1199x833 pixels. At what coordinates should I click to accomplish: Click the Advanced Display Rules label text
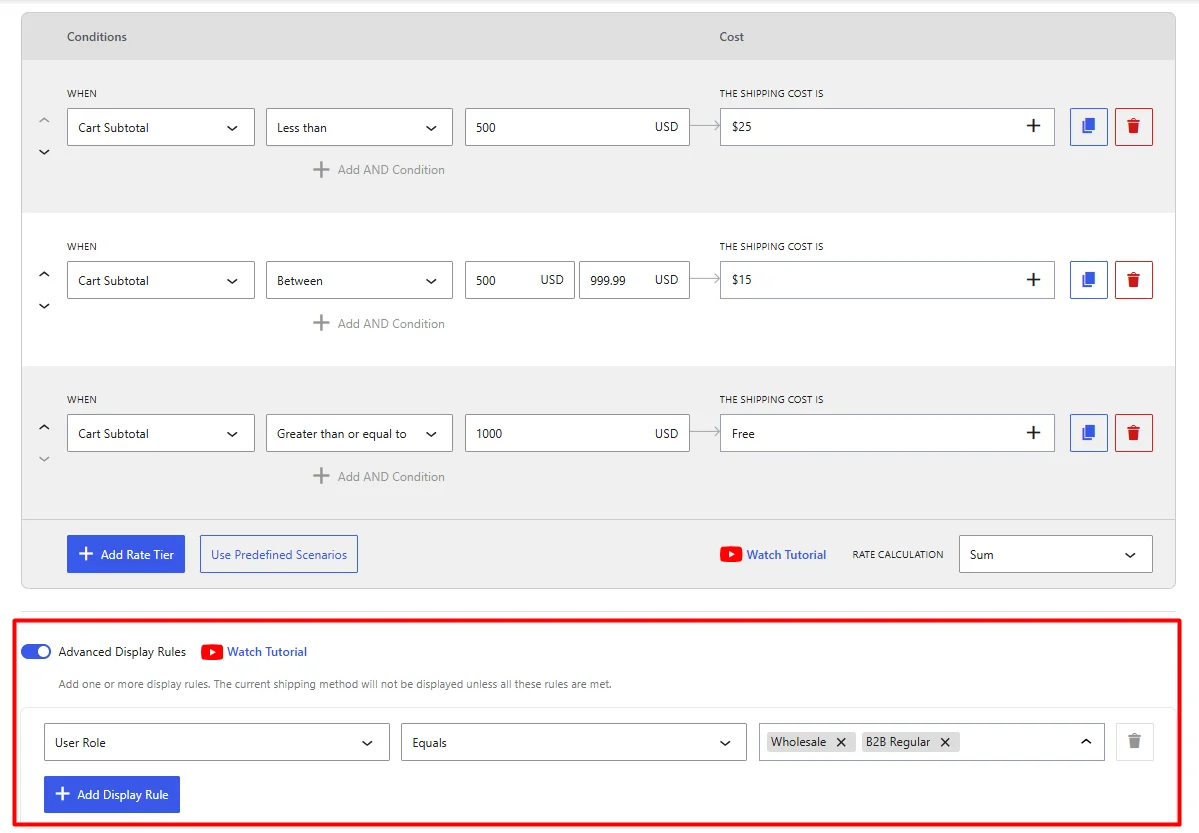pos(122,652)
